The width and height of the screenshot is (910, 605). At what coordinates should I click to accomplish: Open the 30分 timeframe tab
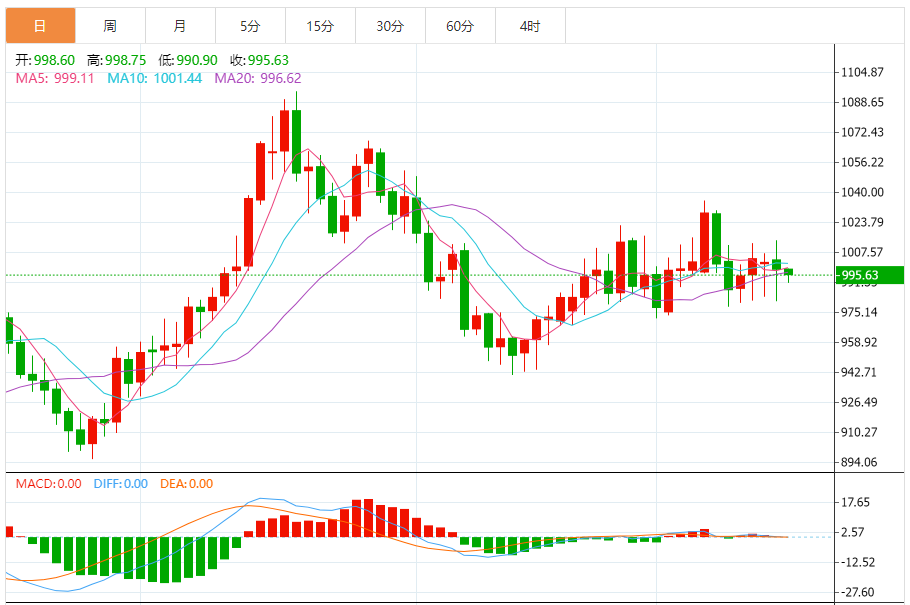click(x=391, y=26)
